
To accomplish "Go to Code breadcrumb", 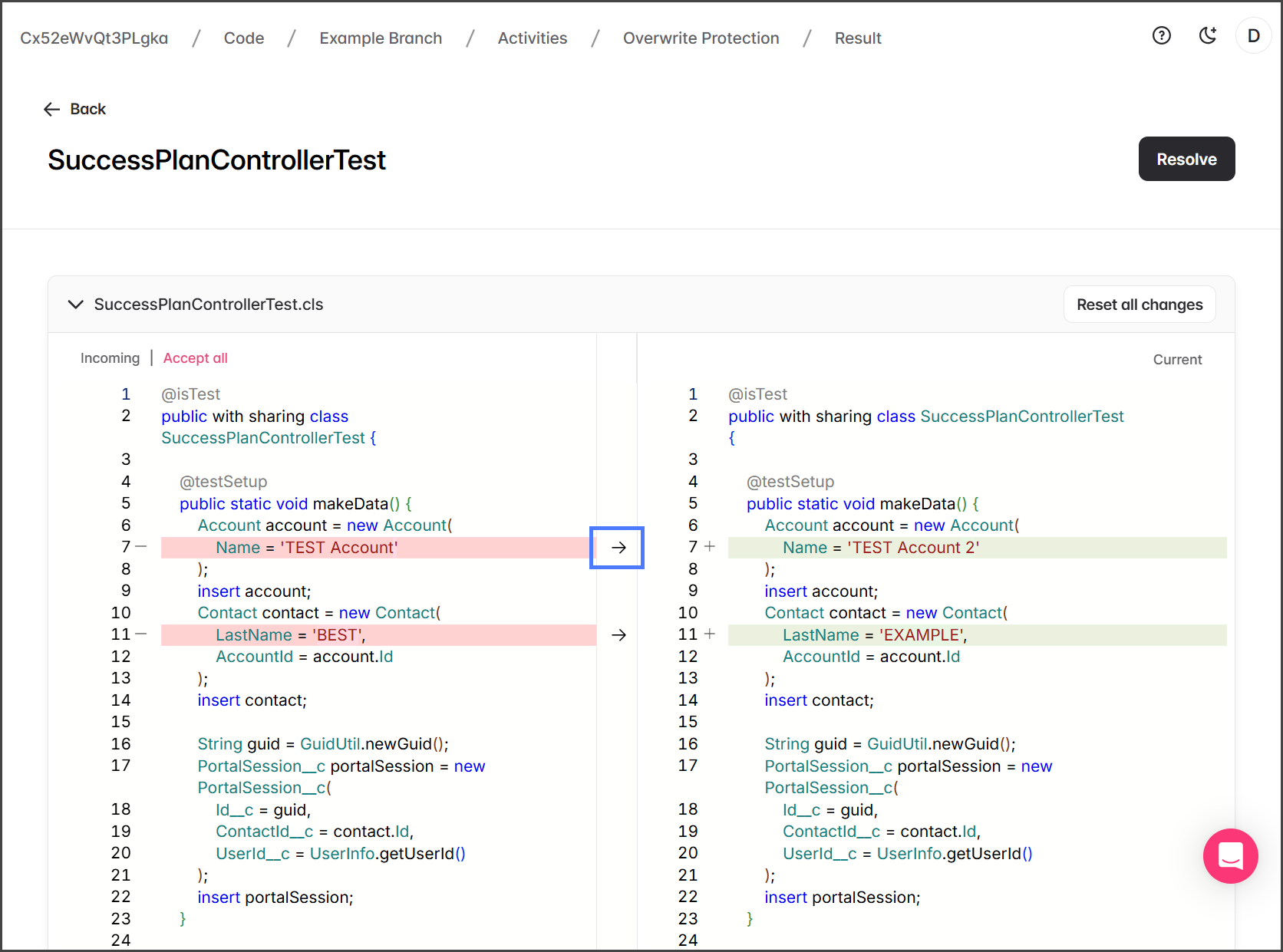I will 243,38.
